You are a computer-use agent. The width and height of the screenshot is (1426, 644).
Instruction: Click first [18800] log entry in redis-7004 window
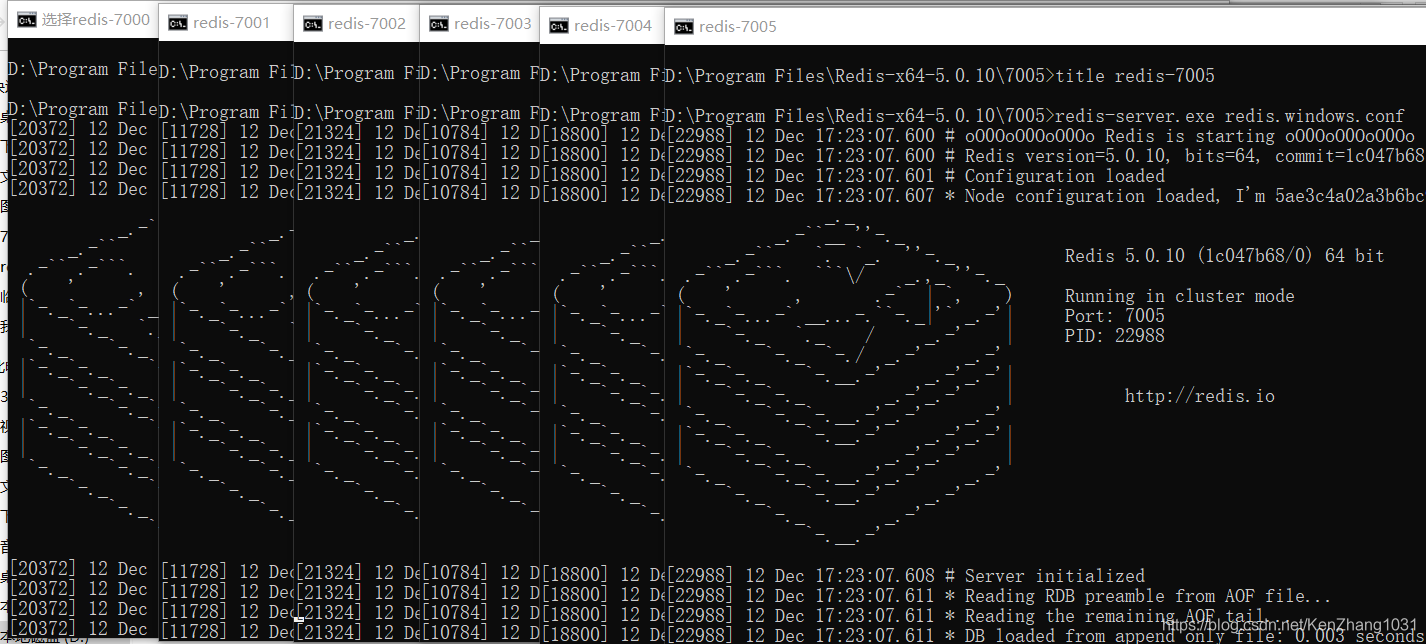tap(602, 135)
